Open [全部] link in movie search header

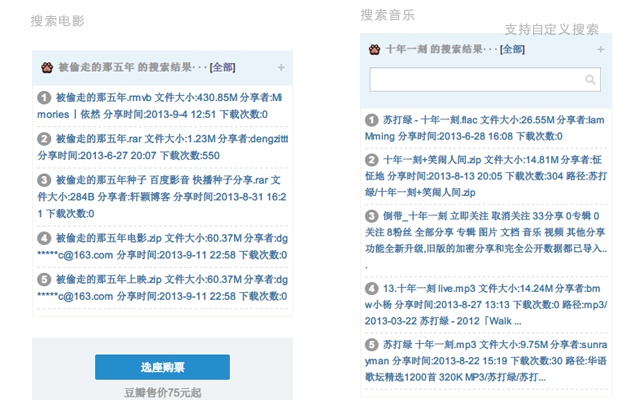[223, 67]
